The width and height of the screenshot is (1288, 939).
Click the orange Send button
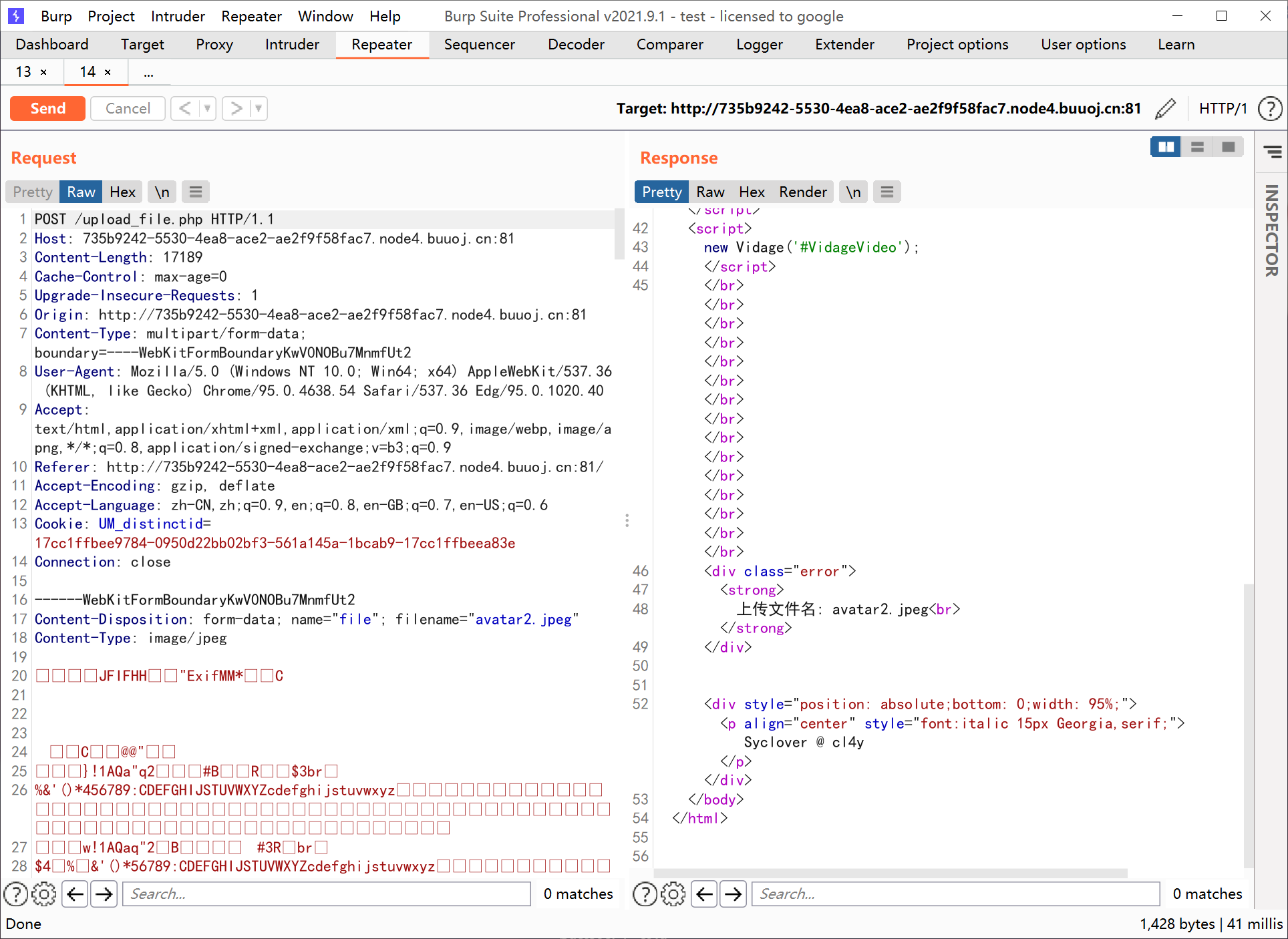point(47,108)
